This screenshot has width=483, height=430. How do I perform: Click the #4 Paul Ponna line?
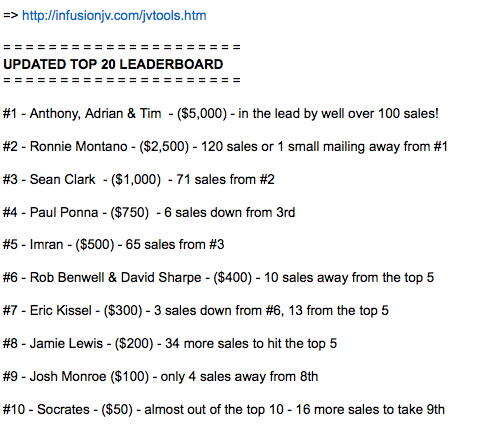(x=149, y=212)
